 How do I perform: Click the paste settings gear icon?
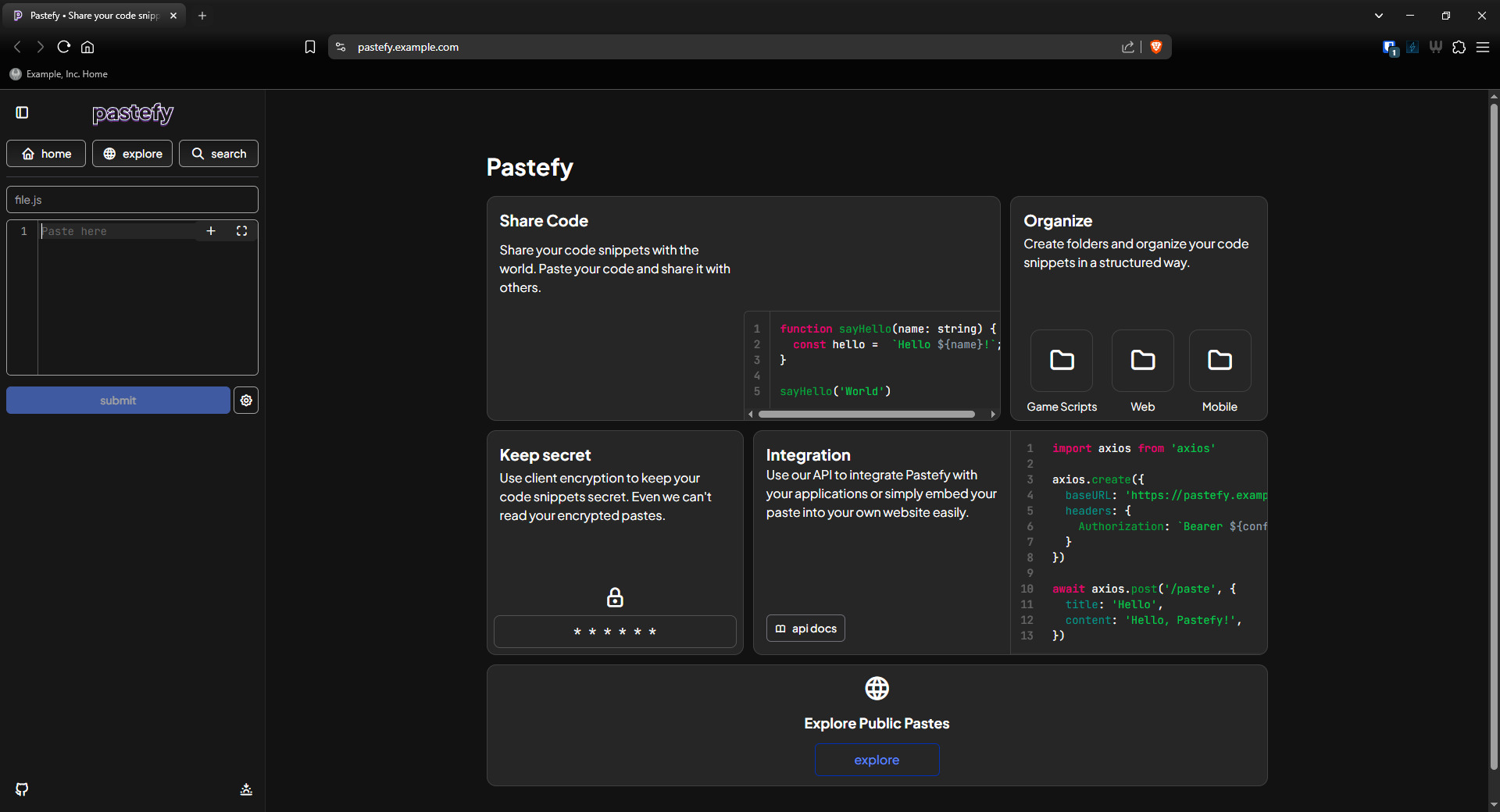(246, 401)
